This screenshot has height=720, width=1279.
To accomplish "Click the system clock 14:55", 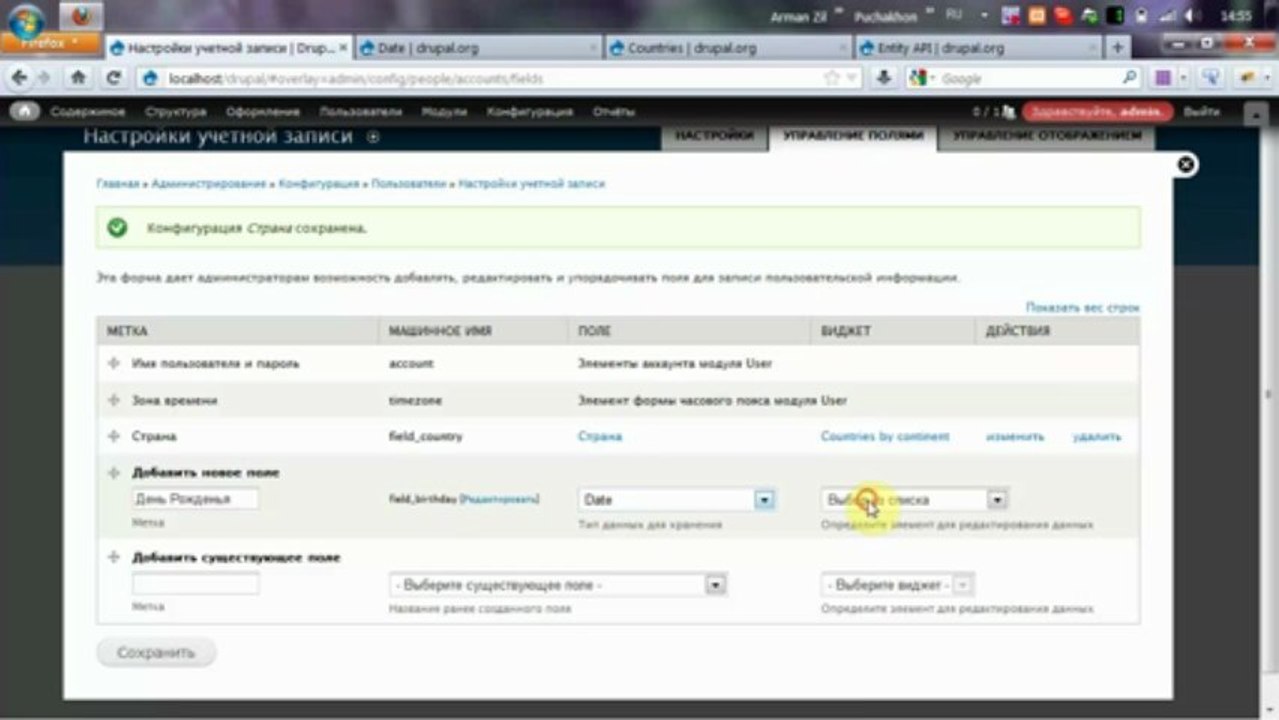I will point(1236,16).
